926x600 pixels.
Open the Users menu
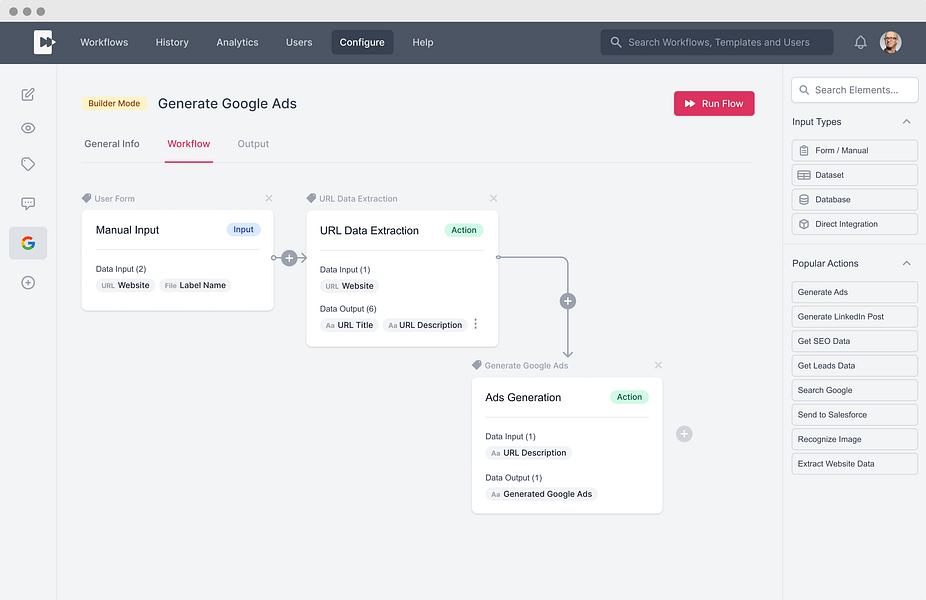click(299, 43)
